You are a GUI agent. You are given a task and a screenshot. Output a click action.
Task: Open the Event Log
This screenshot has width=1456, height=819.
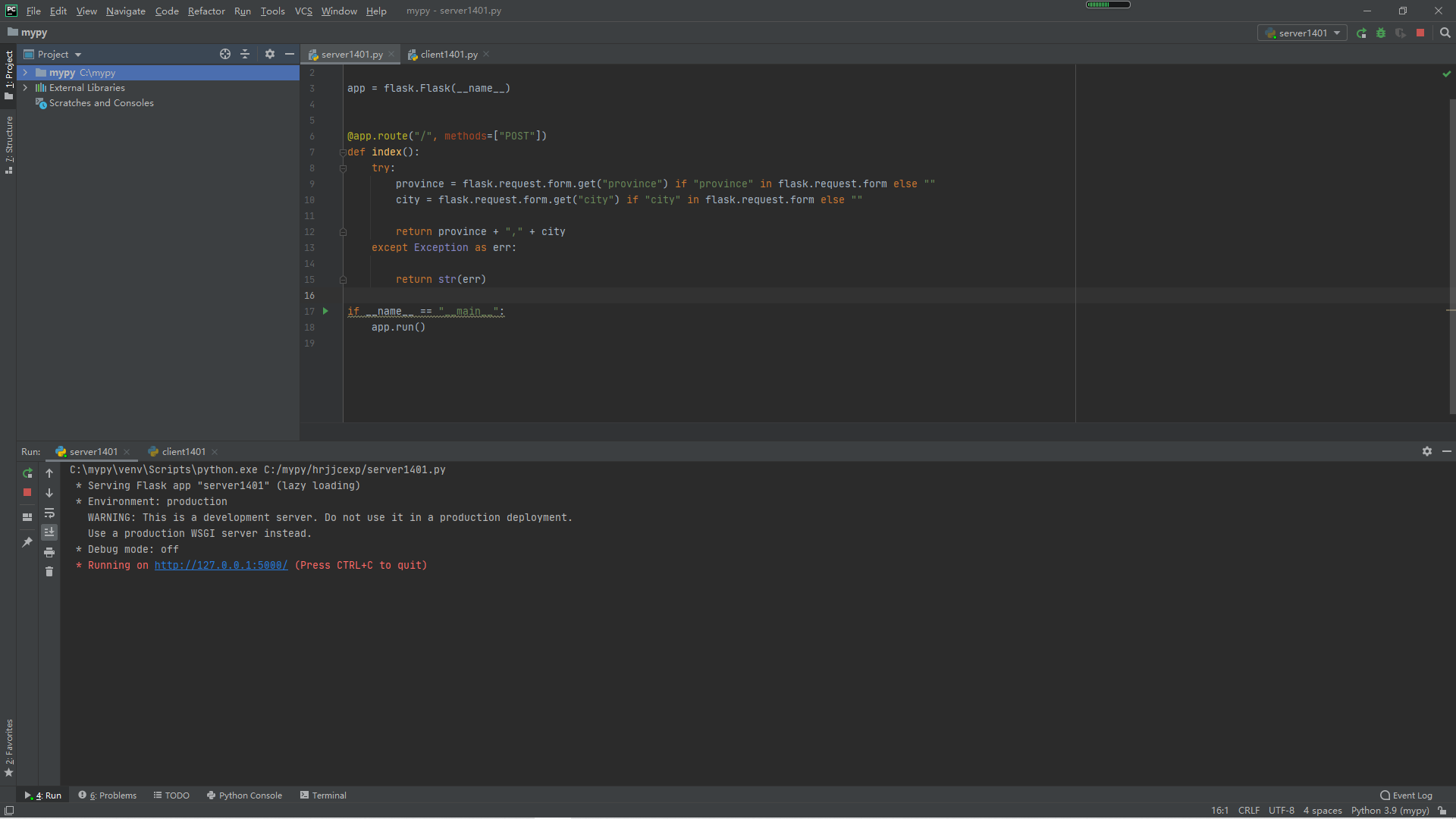coord(1407,795)
